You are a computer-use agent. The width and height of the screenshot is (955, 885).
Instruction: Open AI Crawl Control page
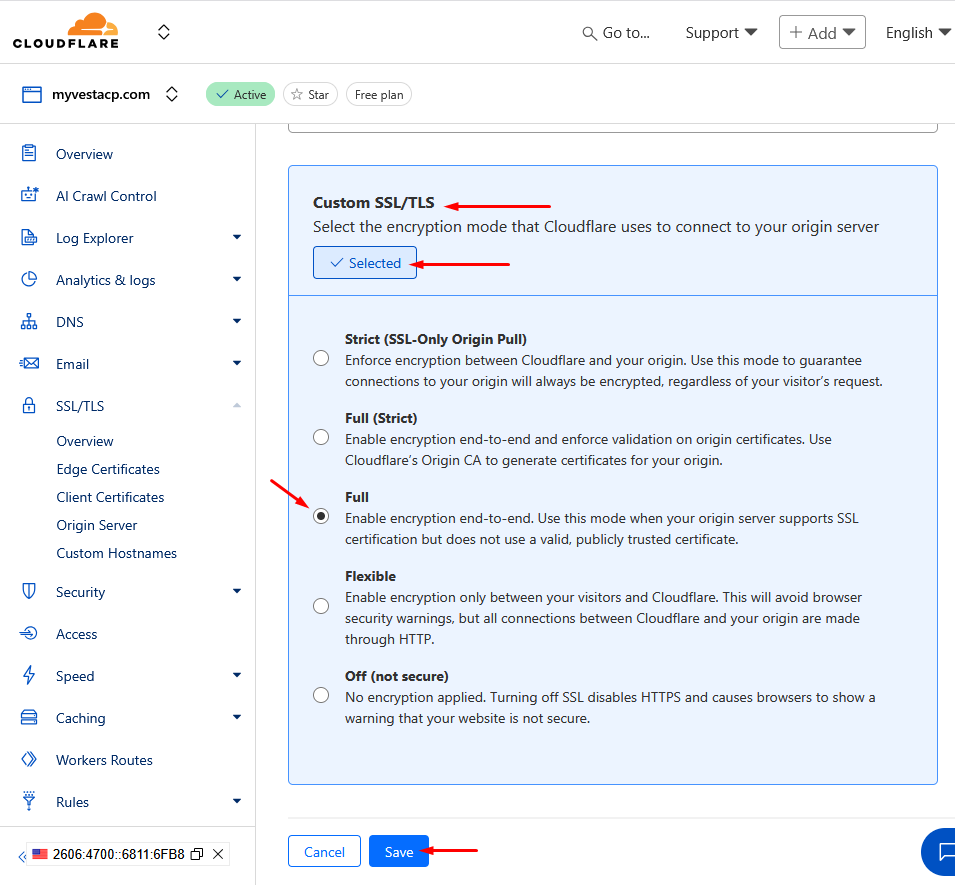tap(106, 196)
